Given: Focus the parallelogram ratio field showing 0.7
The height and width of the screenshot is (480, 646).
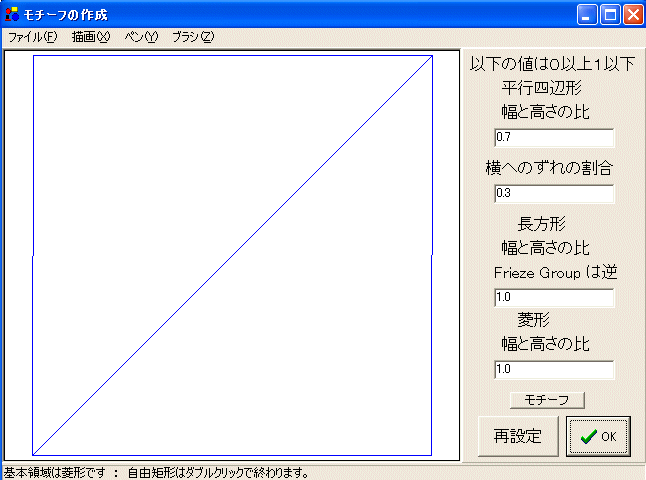Looking at the screenshot, I should [x=554, y=137].
